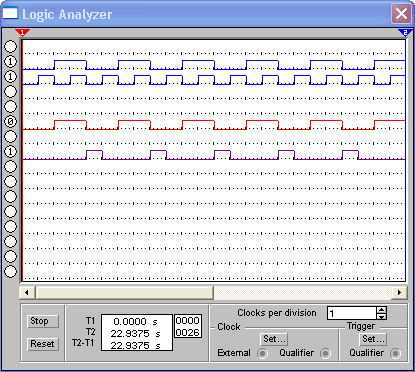This screenshot has width=415, height=372.
Task: Click the twelfth channel terminal circle
Action: coord(10,211)
